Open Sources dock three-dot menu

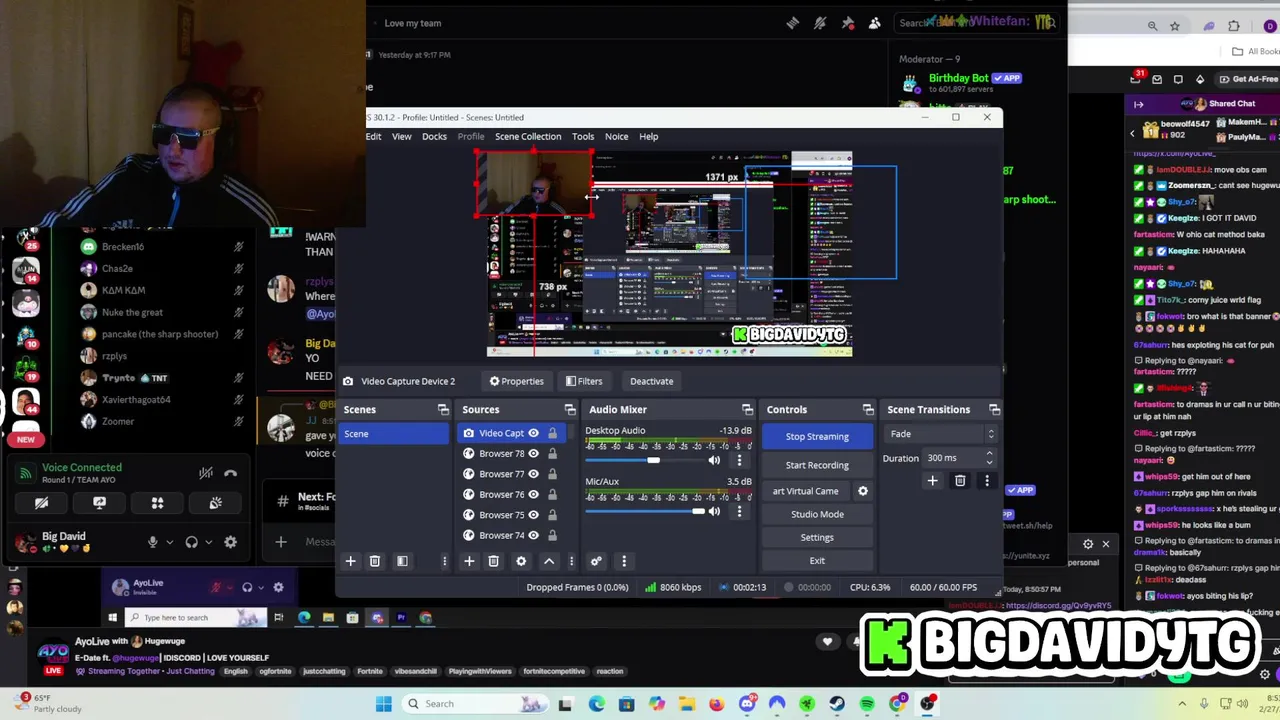[x=571, y=561]
